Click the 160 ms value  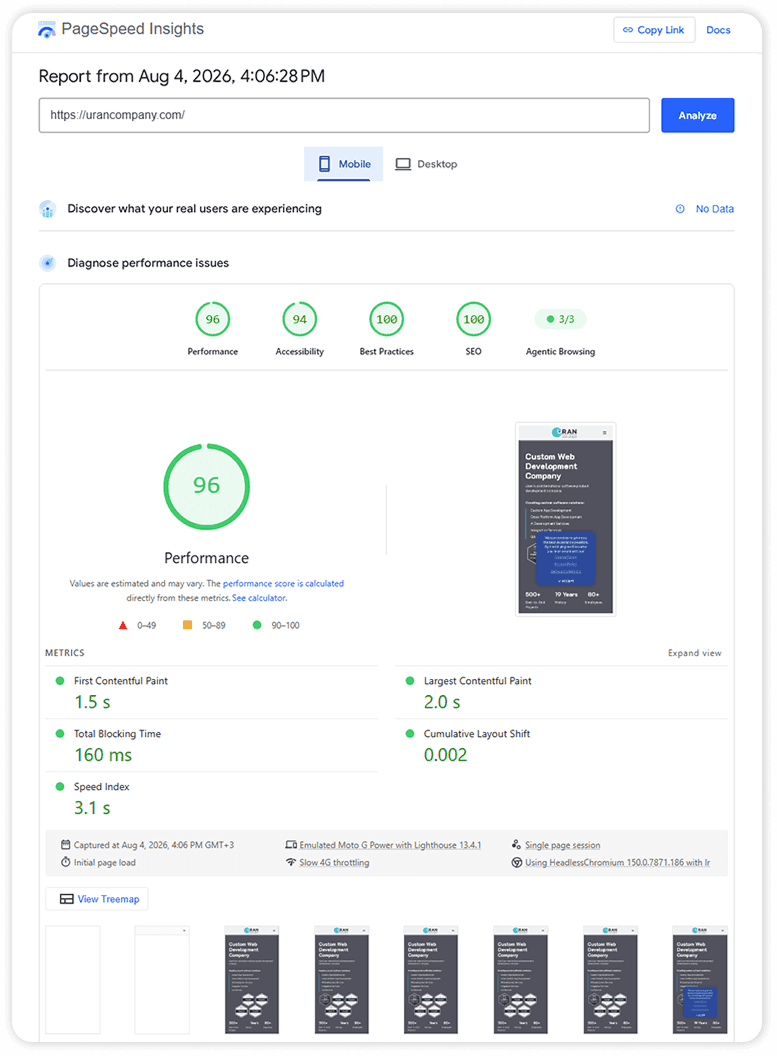(103, 755)
